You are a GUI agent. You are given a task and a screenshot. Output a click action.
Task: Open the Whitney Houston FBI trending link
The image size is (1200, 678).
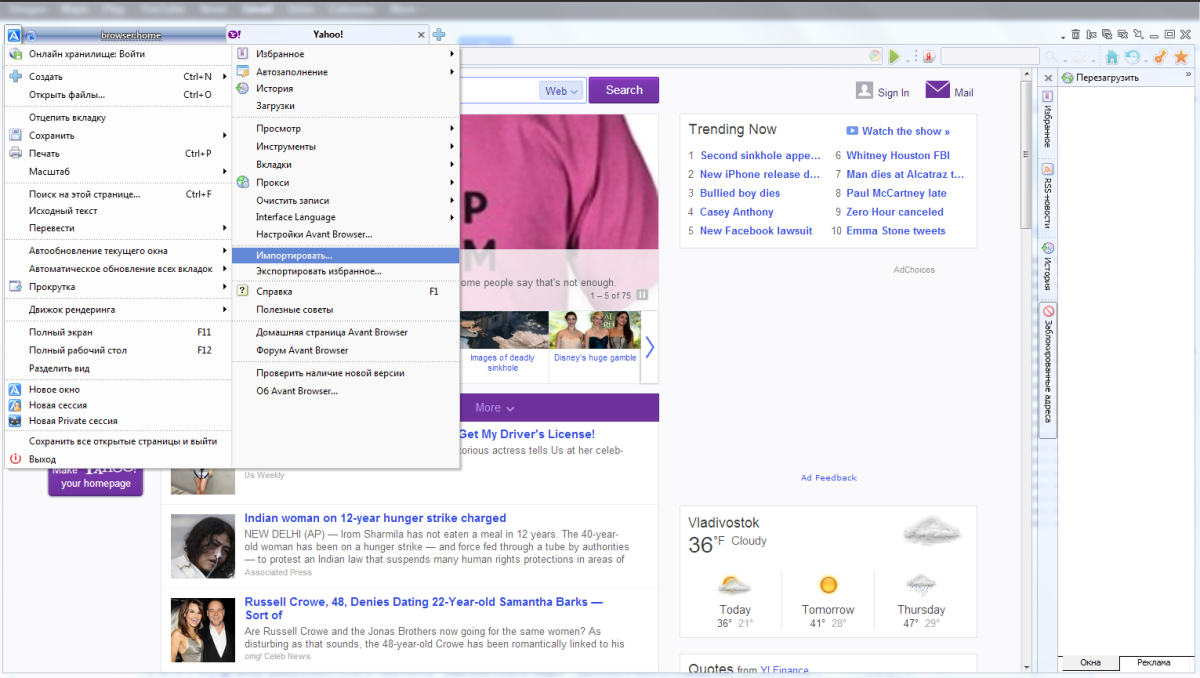(x=897, y=156)
